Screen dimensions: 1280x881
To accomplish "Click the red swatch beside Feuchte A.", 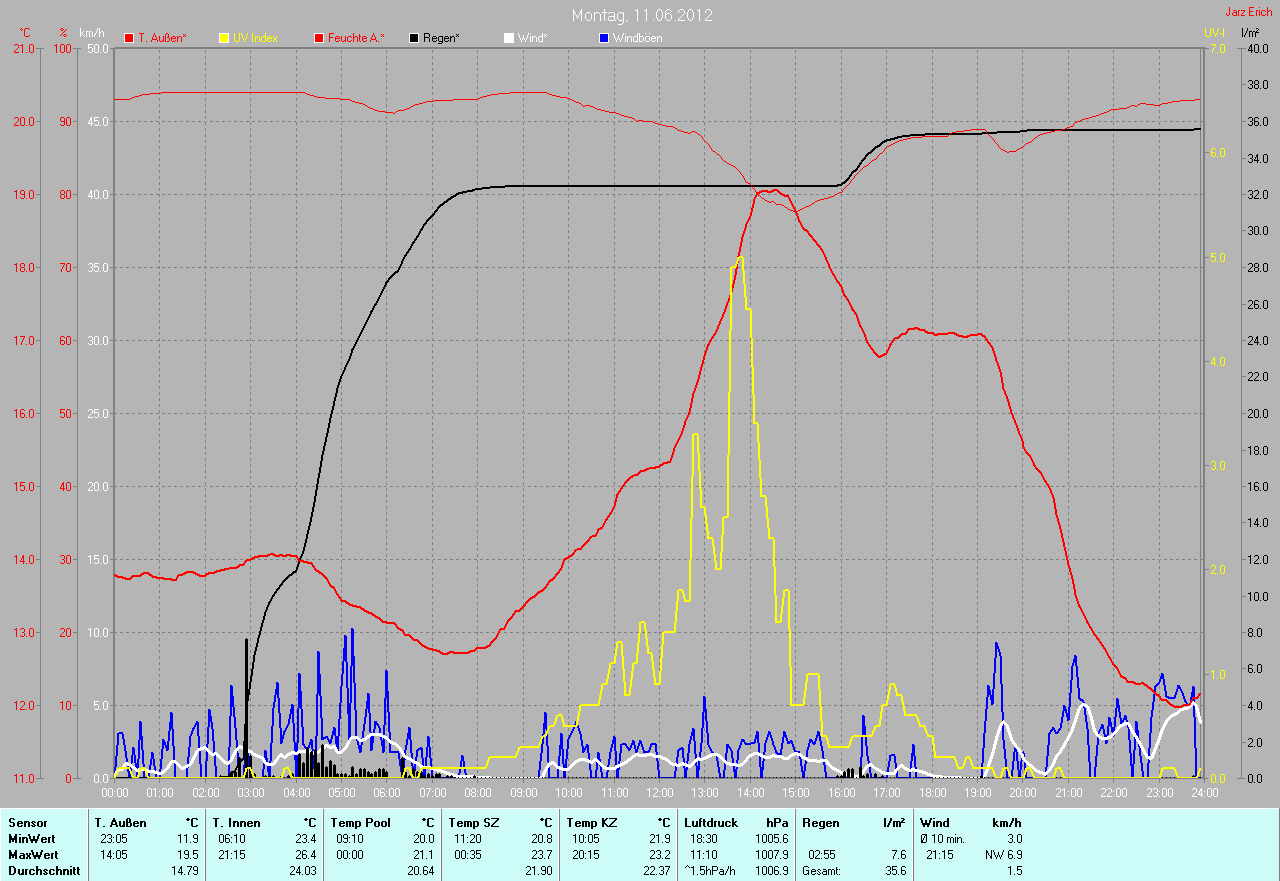I will 320,38.
